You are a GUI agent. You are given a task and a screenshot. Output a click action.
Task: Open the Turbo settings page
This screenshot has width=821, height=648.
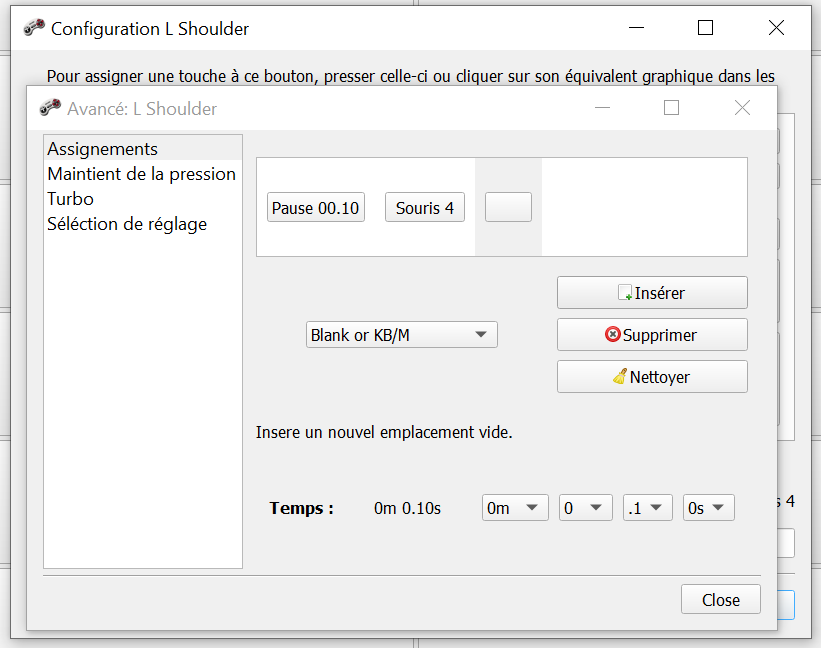point(71,199)
